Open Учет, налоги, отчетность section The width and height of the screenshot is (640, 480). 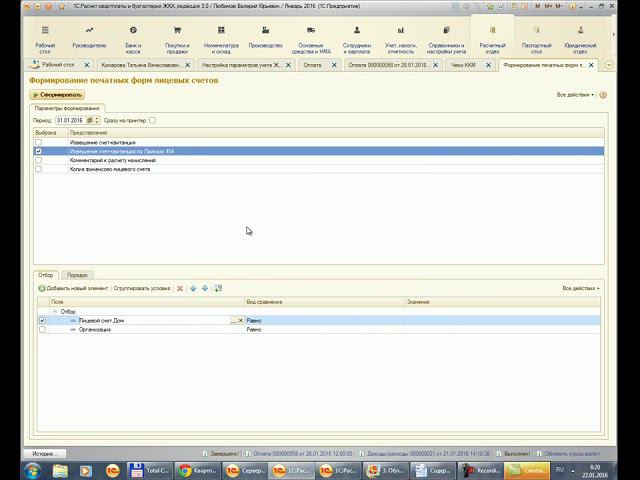point(400,39)
